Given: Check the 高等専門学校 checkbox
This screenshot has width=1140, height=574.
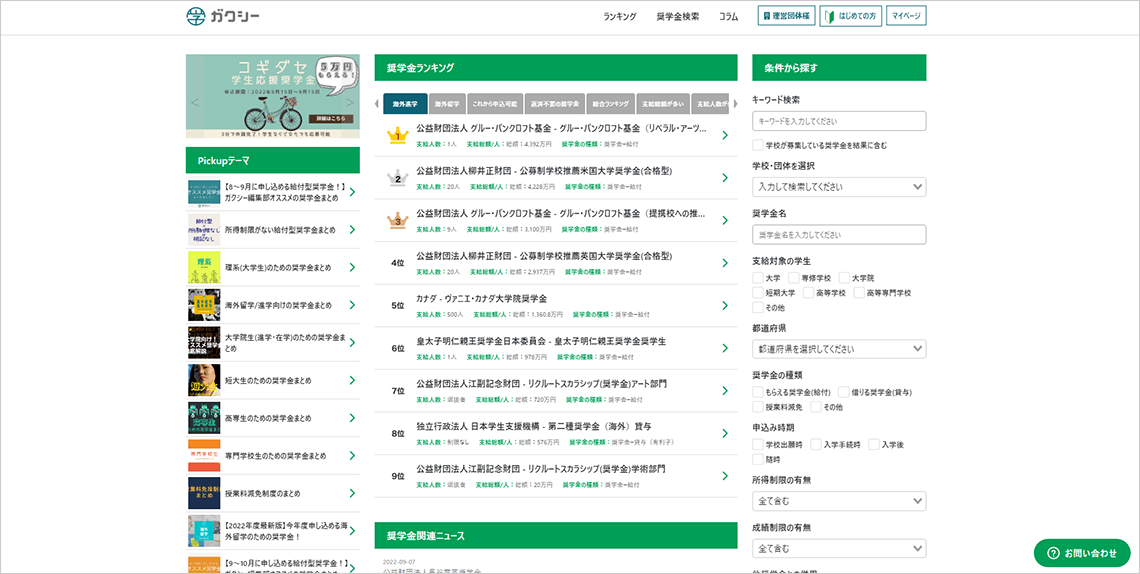Looking at the screenshot, I should click(859, 293).
